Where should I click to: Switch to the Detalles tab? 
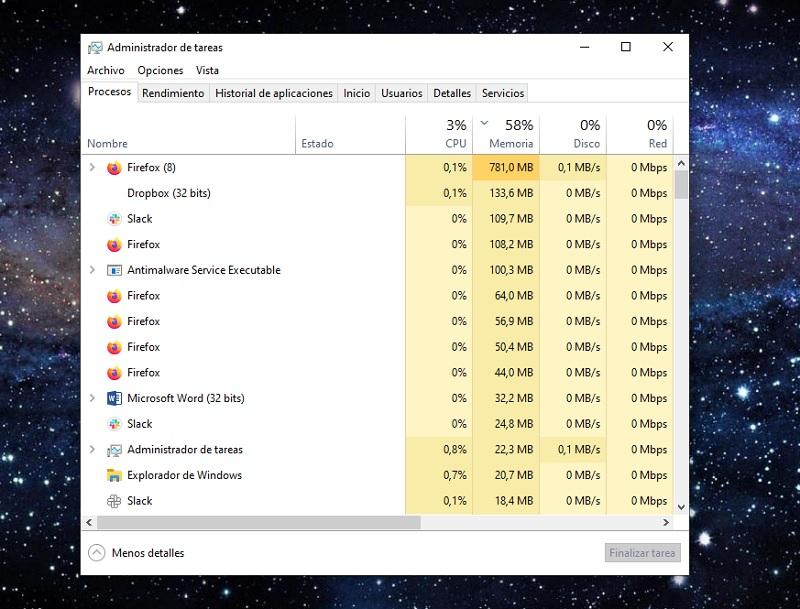pyautogui.click(x=452, y=93)
